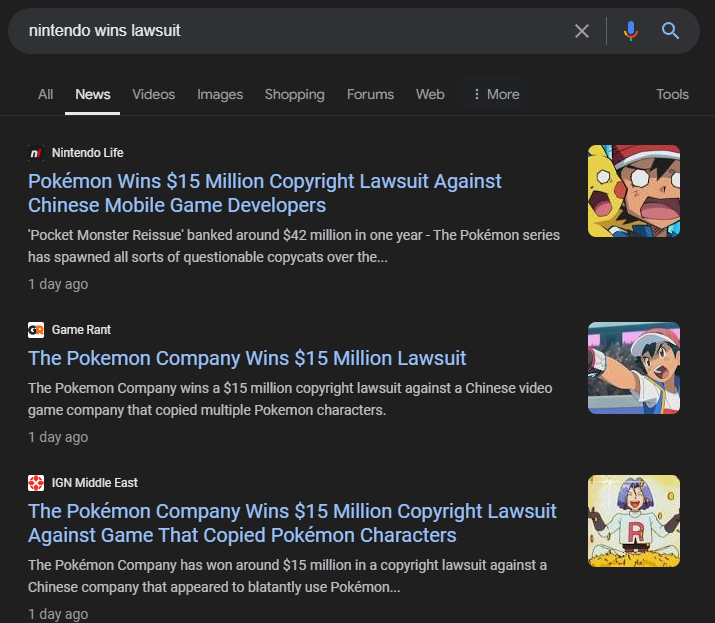Start voice search with the microphone icon
The width and height of the screenshot is (715, 623).
[631, 31]
